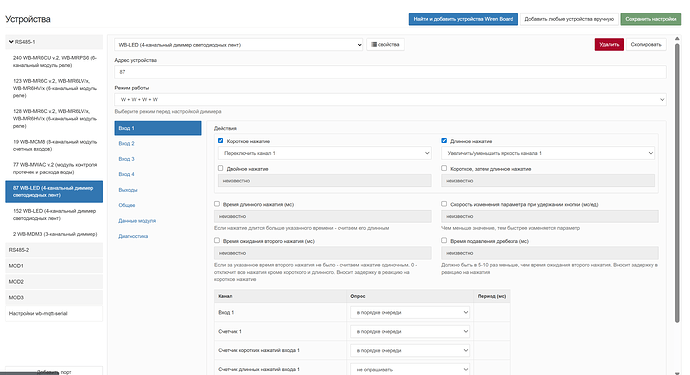Click Найти и добавить устройства Wiren Board
Image resolution: width=690 pixels, height=375 pixels.
pyautogui.click(x=463, y=19)
